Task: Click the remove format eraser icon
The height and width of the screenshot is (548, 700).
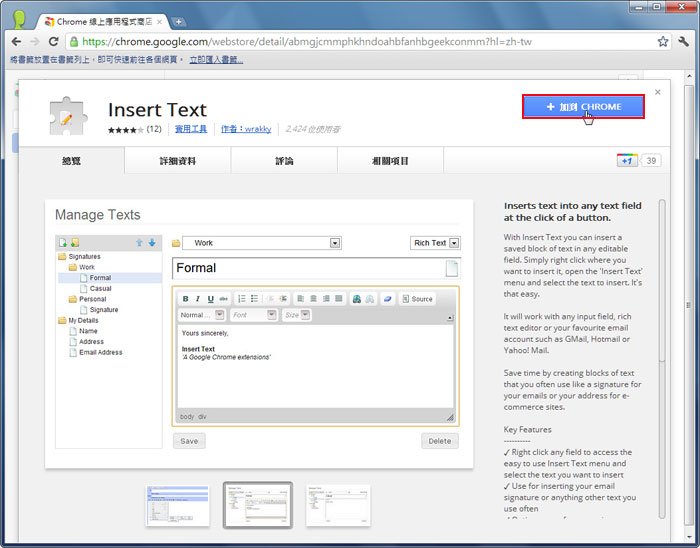Action: 388,299
